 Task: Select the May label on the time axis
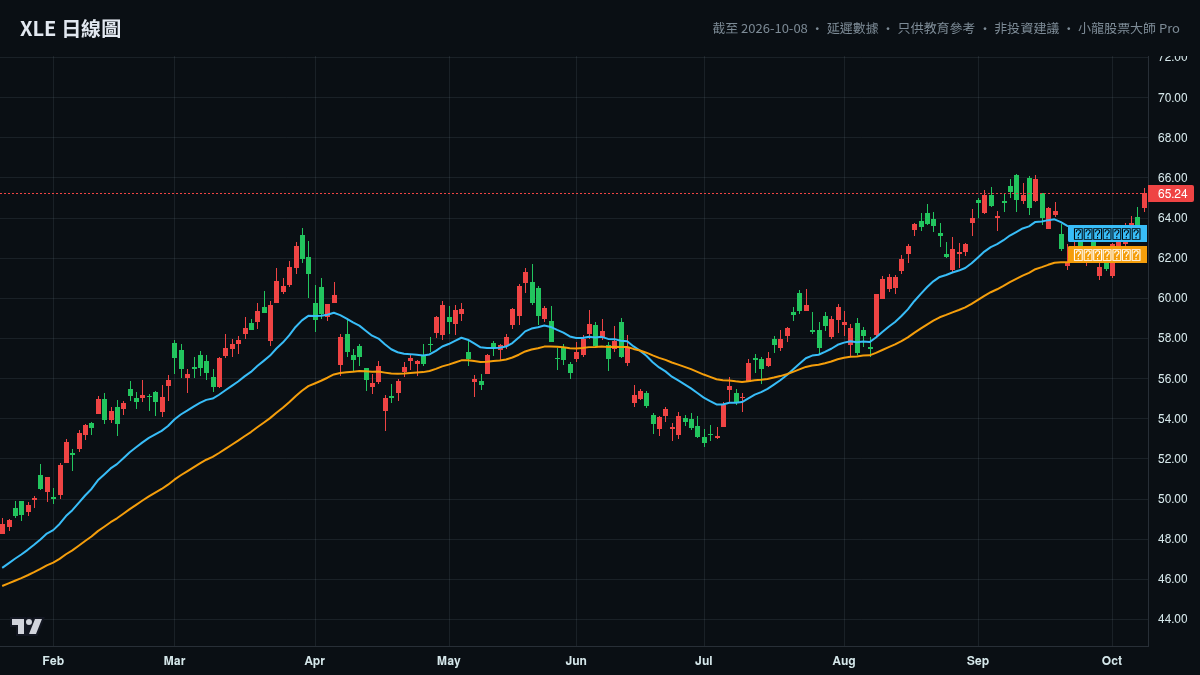(x=449, y=661)
